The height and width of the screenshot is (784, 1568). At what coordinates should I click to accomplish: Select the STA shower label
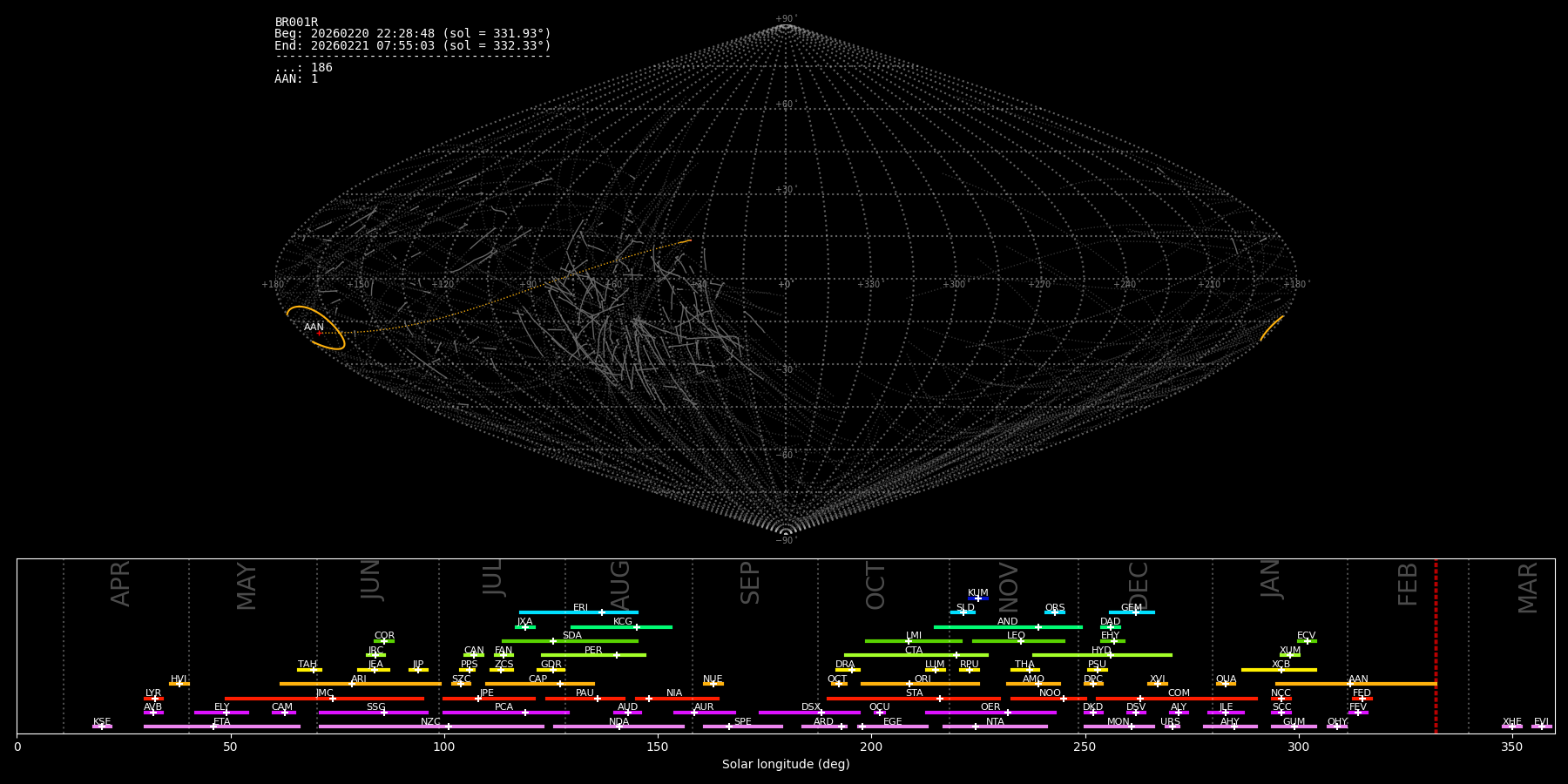914,693
